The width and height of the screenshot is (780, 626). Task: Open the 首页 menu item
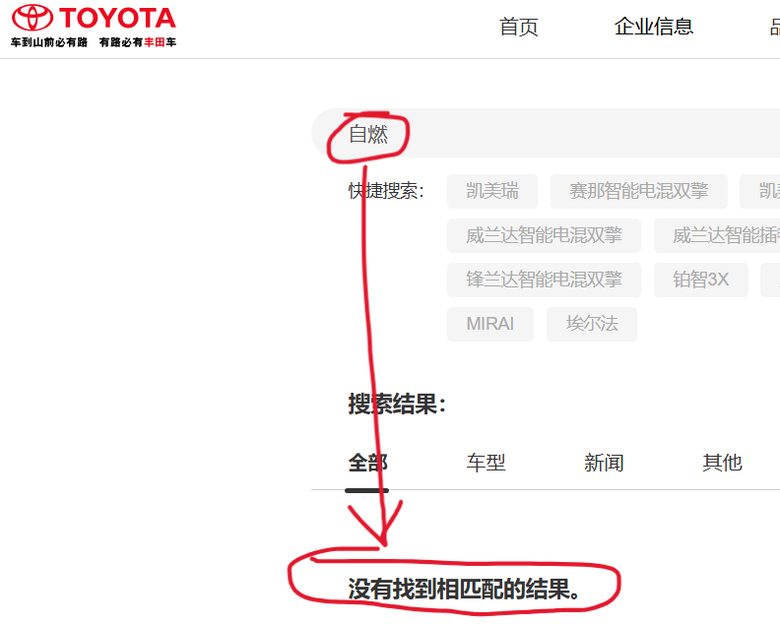pyautogui.click(x=518, y=27)
